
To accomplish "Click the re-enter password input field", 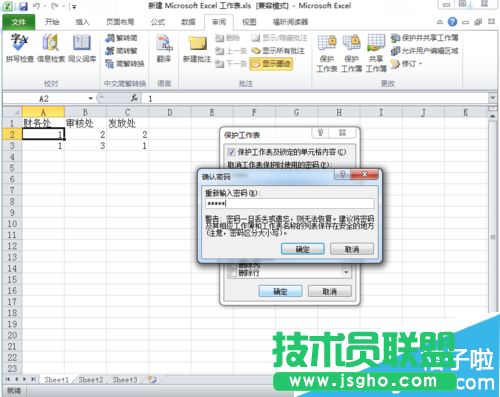I will click(290, 203).
